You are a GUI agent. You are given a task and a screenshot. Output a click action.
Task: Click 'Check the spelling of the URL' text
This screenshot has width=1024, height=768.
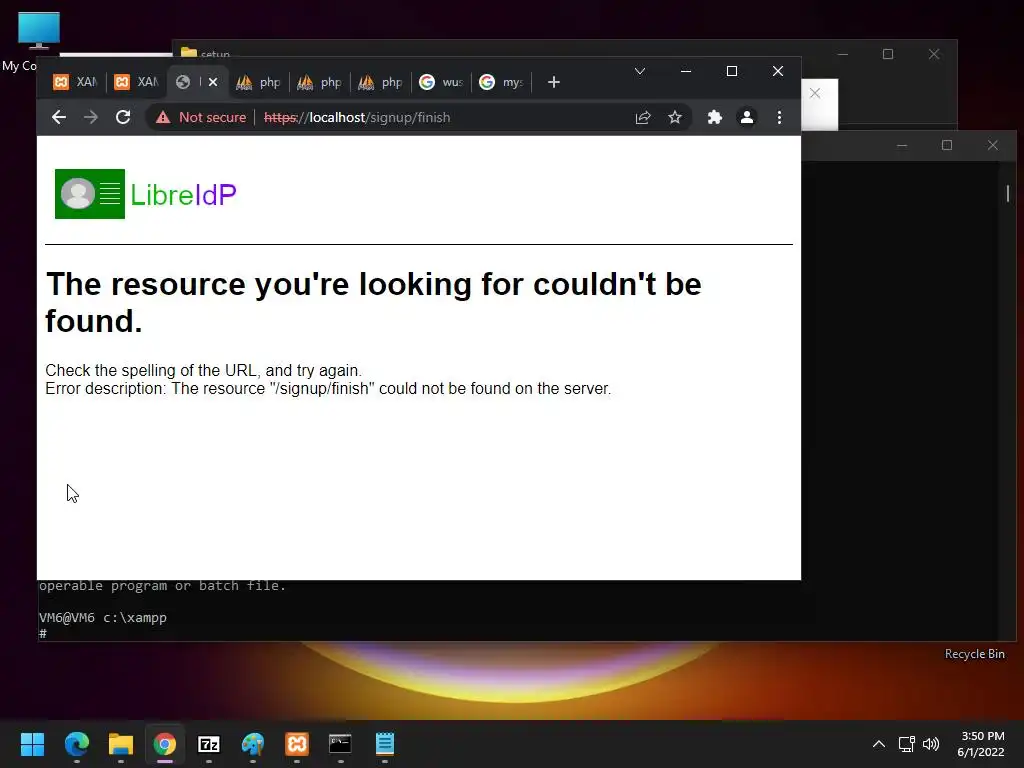(203, 370)
